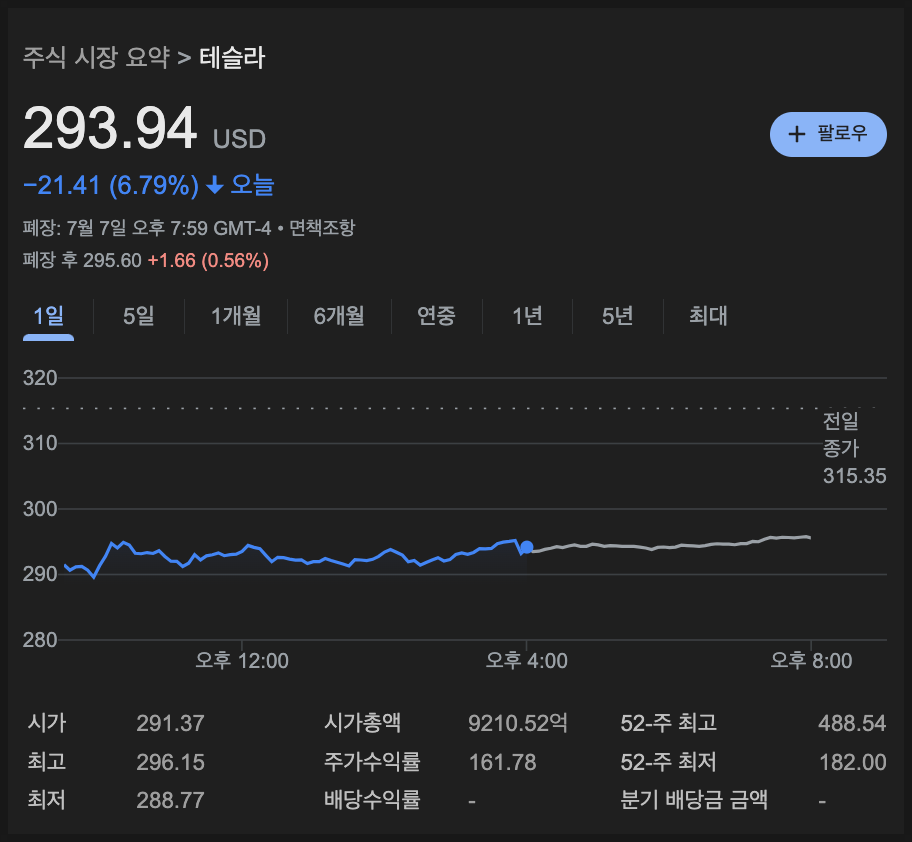Select the 1일 chart range tab
912x842 pixels.
coord(48,316)
